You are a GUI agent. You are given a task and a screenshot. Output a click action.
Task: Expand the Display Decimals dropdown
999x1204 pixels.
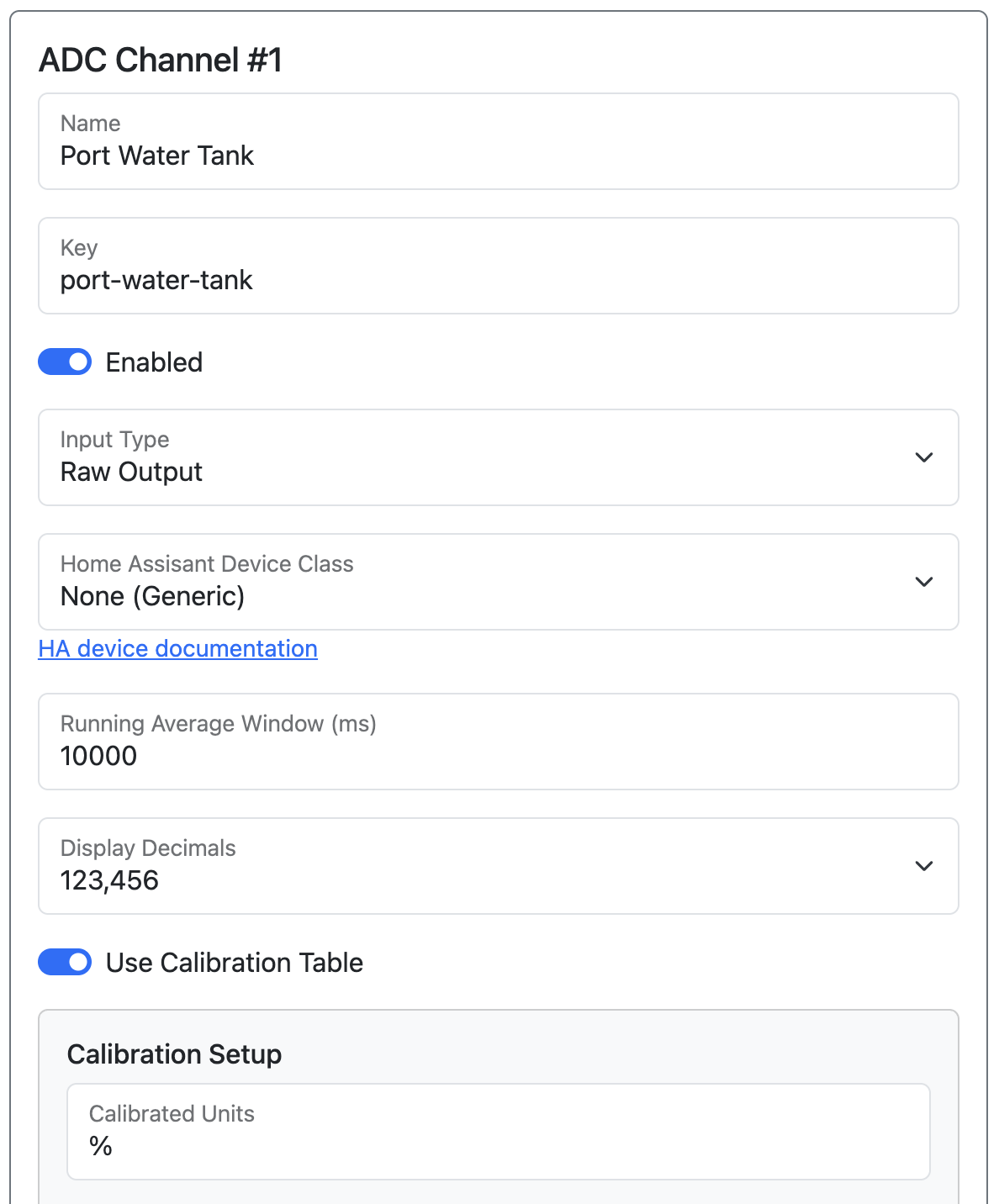[x=498, y=866]
